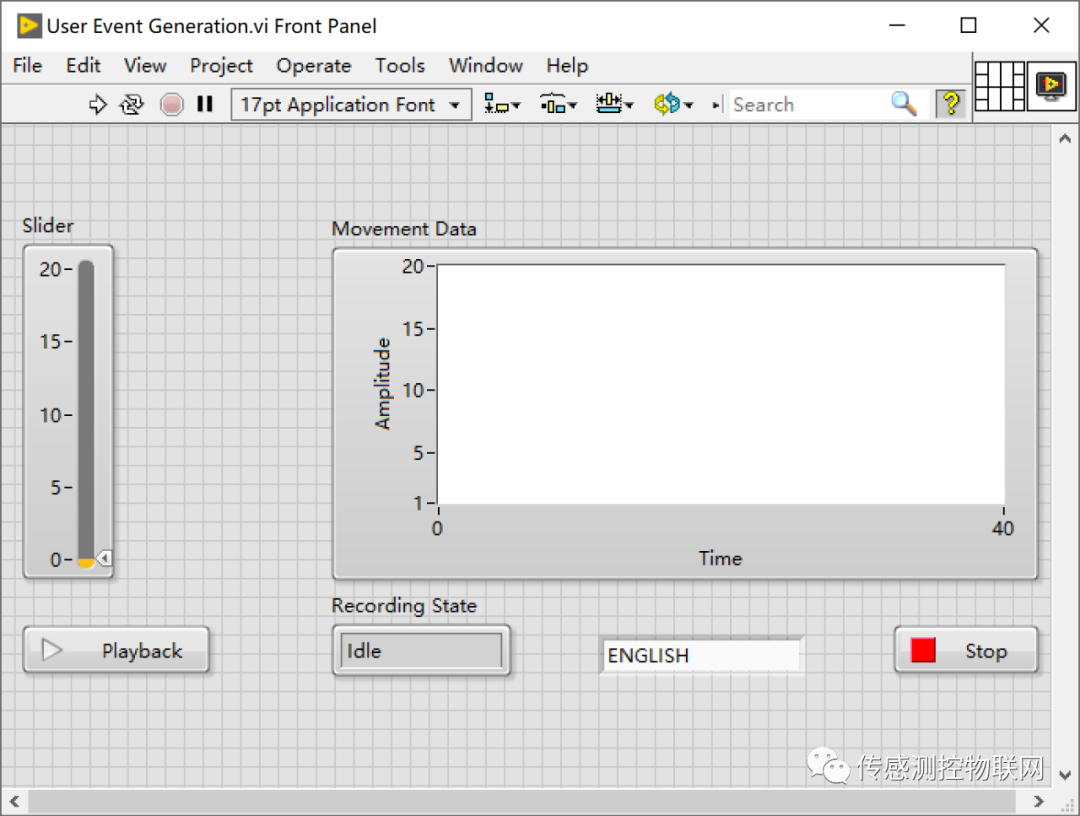The width and height of the screenshot is (1080, 816).
Task: Click the magnifying glass search icon
Action: [x=904, y=104]
